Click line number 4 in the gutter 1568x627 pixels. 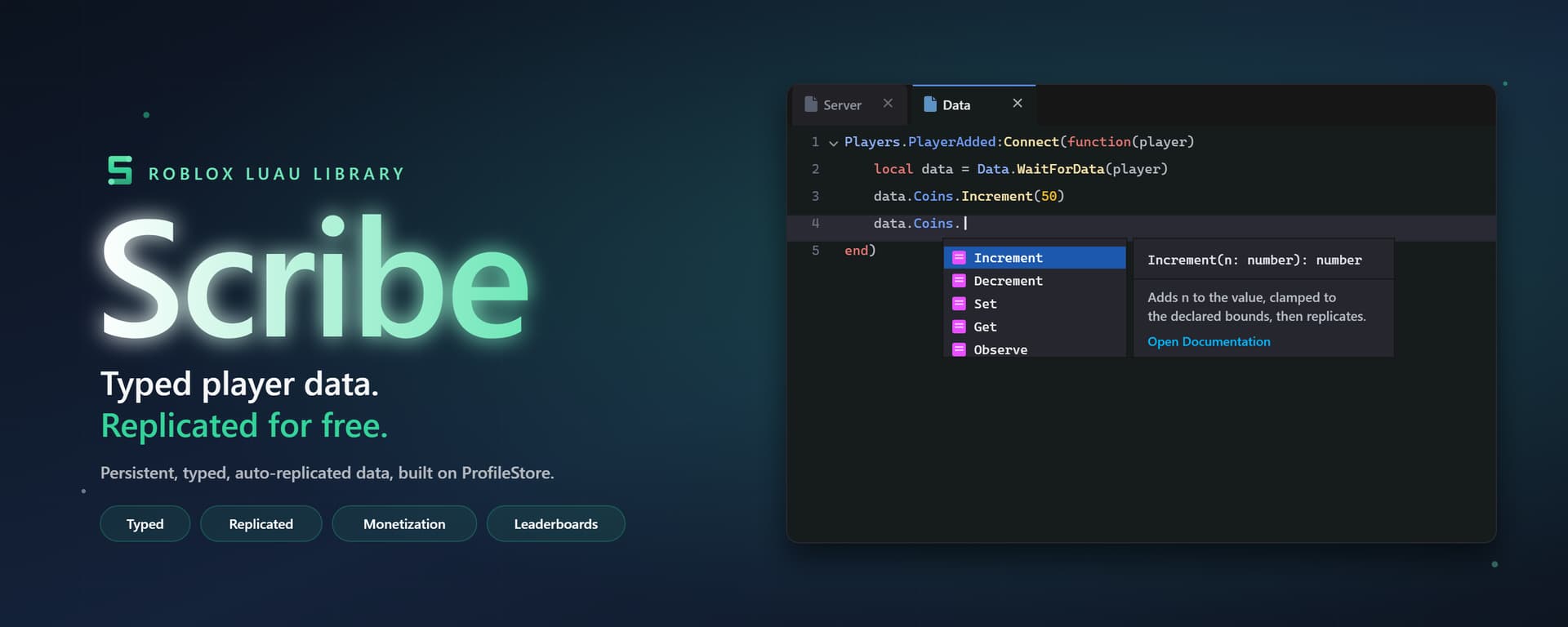(815, 223)
